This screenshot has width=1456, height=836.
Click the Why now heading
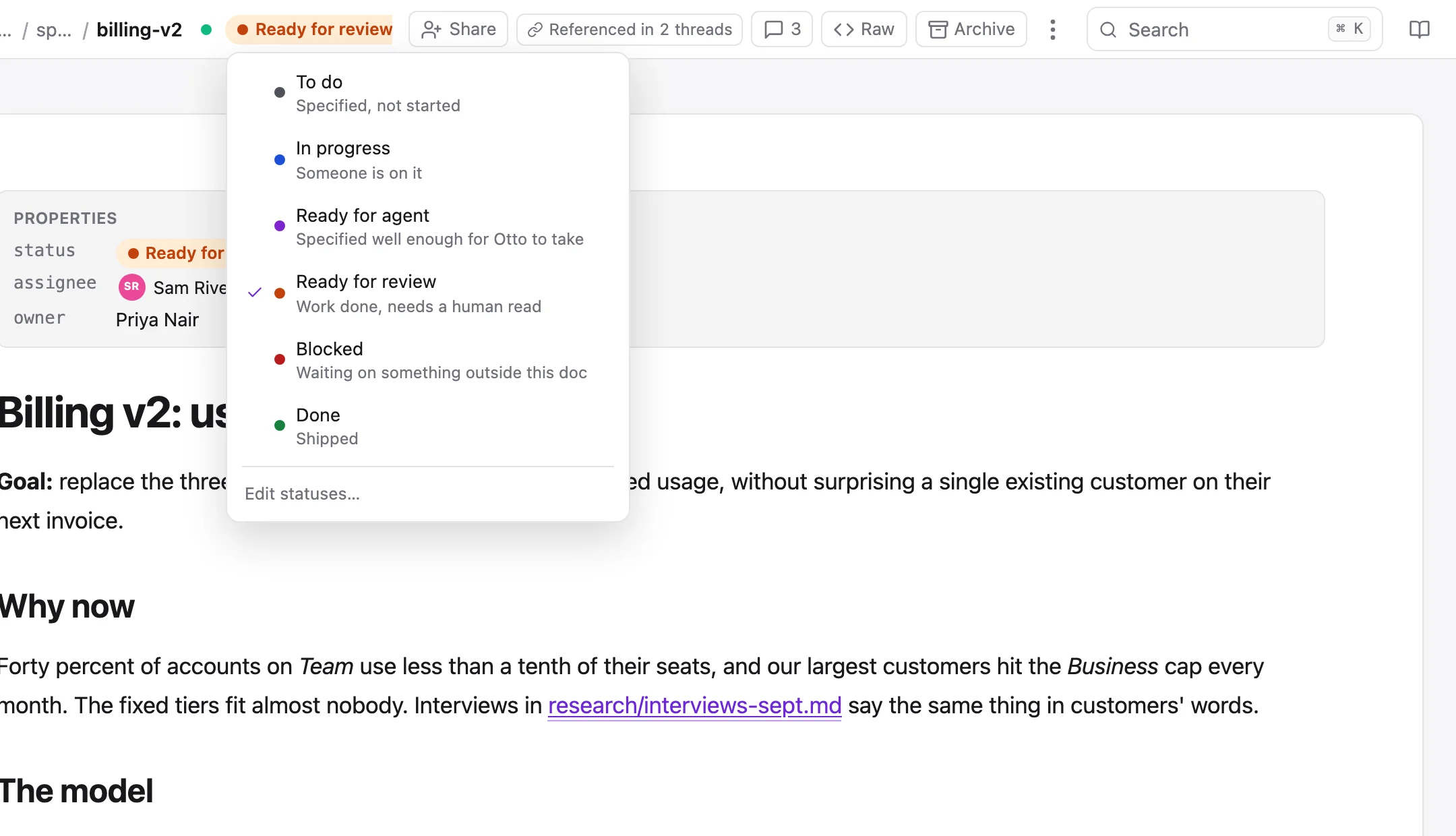[67, 606]
